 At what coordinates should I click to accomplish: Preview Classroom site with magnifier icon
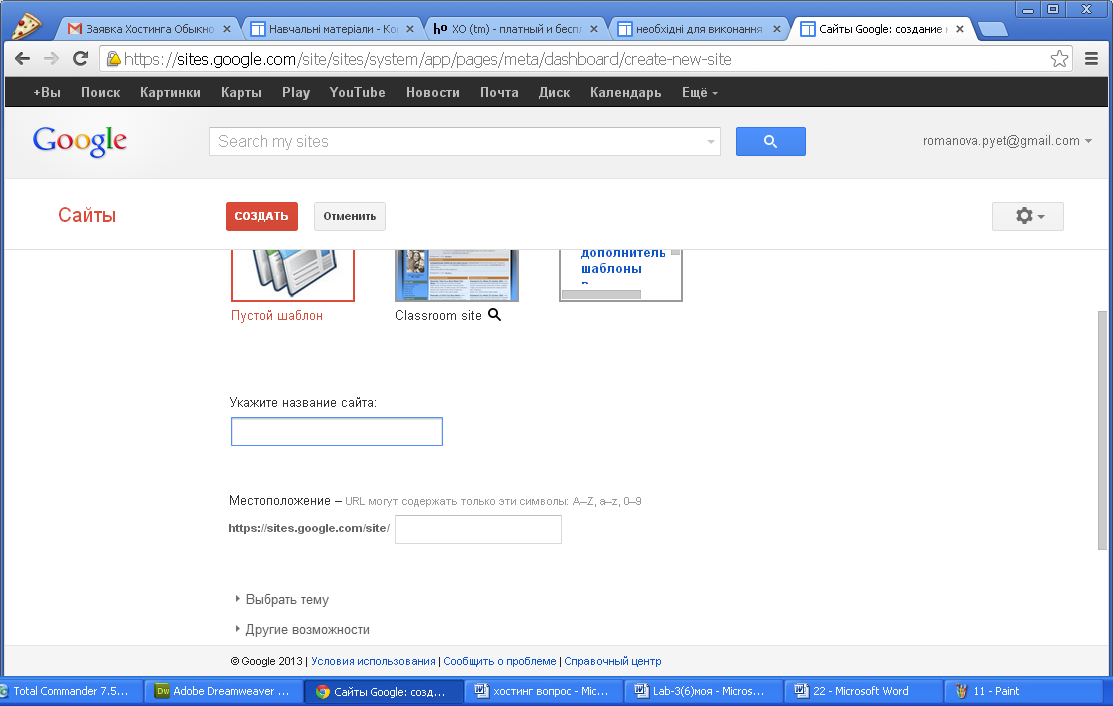tap(495, 314)
